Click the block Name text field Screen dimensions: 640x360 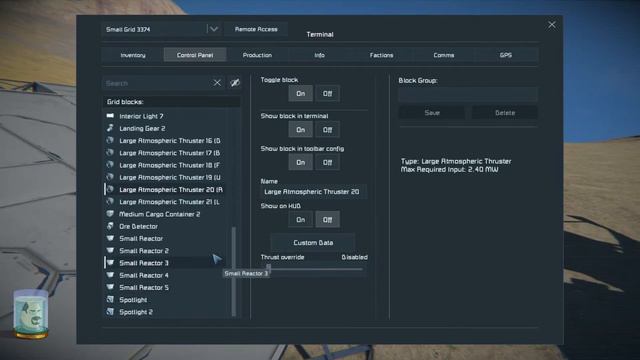[313, 192]
